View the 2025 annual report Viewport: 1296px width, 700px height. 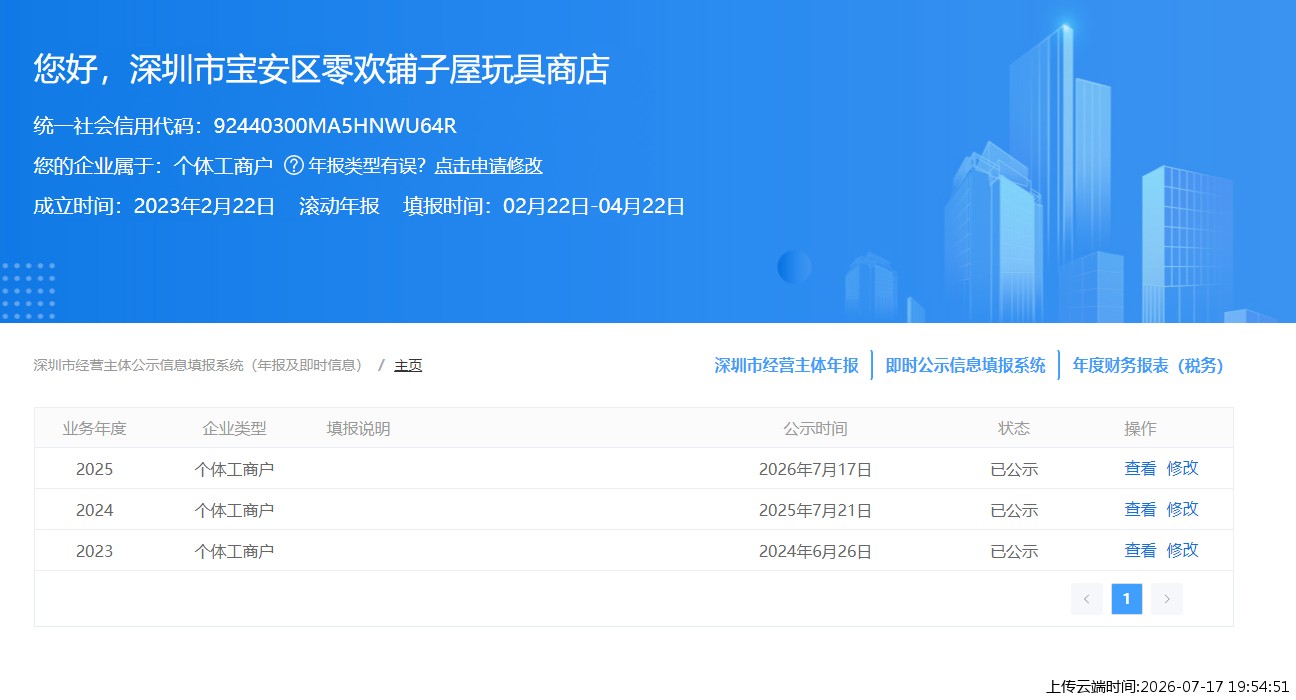(1140, 468)
